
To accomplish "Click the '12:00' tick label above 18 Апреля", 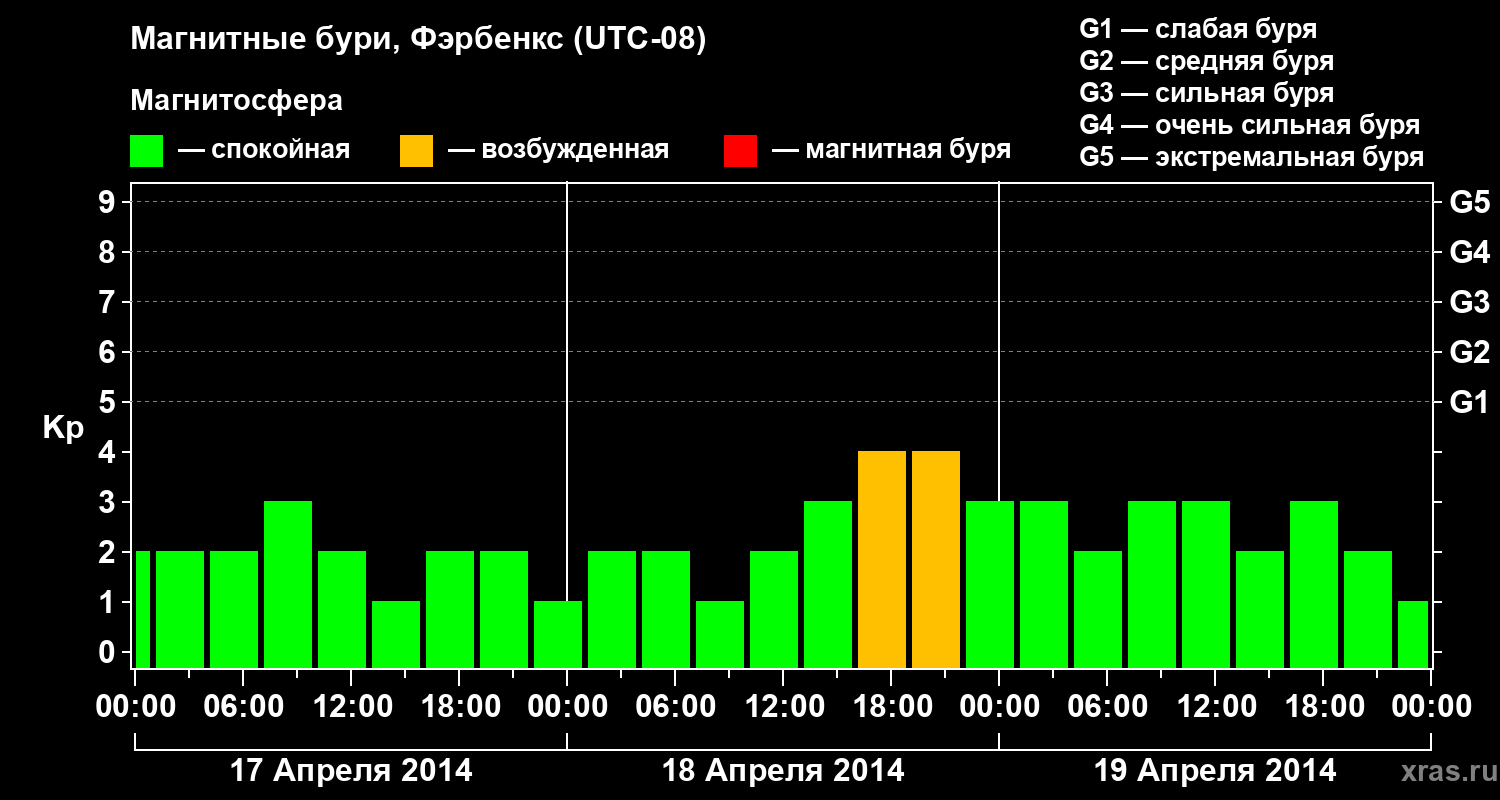I will pos(783,706).
